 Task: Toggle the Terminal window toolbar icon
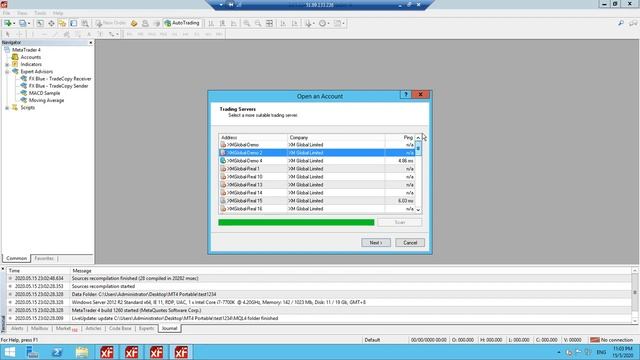[73, 23]
